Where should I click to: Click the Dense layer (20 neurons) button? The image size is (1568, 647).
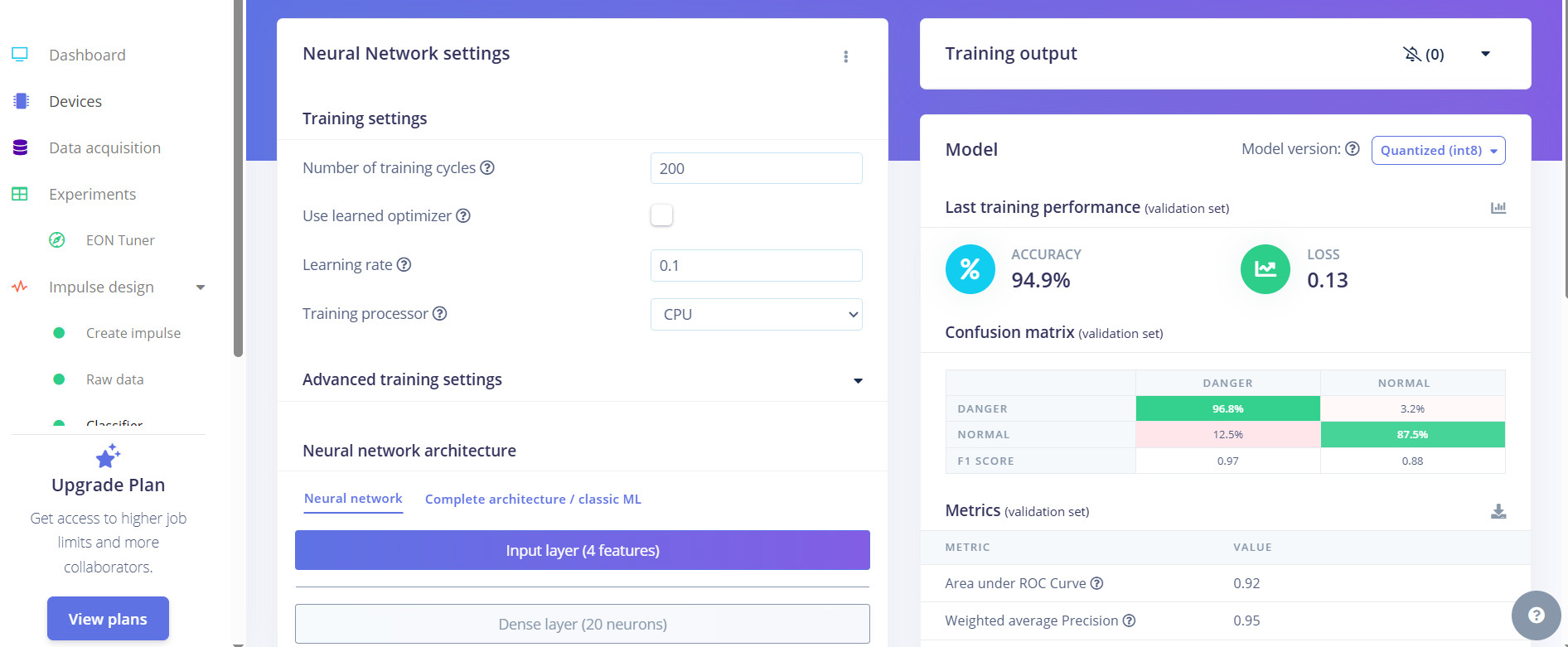pyautogui.click(x=582, y=624)
